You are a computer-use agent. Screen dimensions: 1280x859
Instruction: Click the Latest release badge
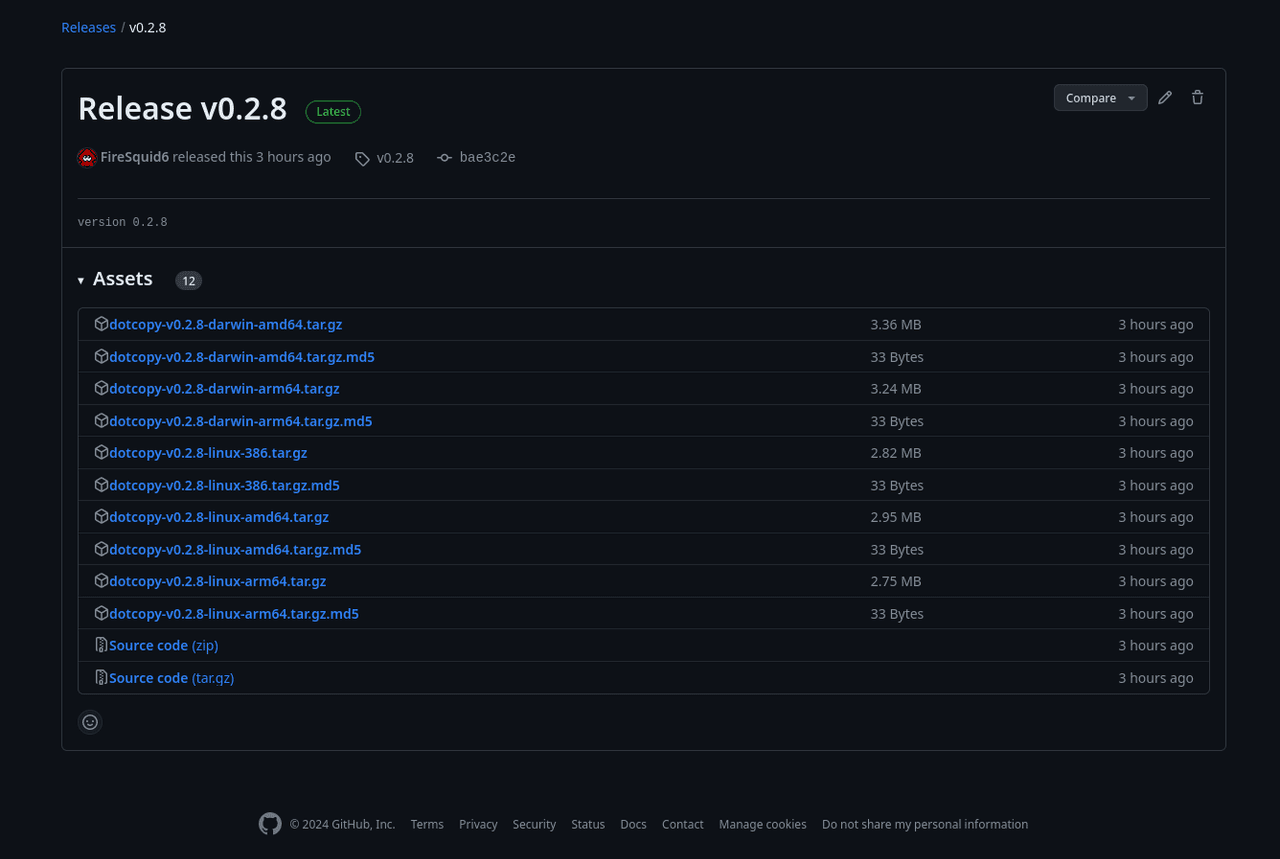click(x=333, y=112)
